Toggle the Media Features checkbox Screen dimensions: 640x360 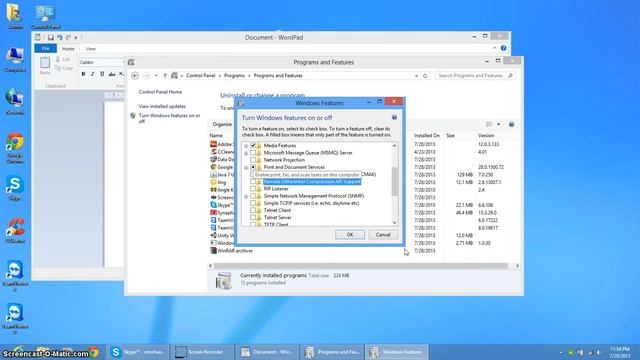click(253, 145)
